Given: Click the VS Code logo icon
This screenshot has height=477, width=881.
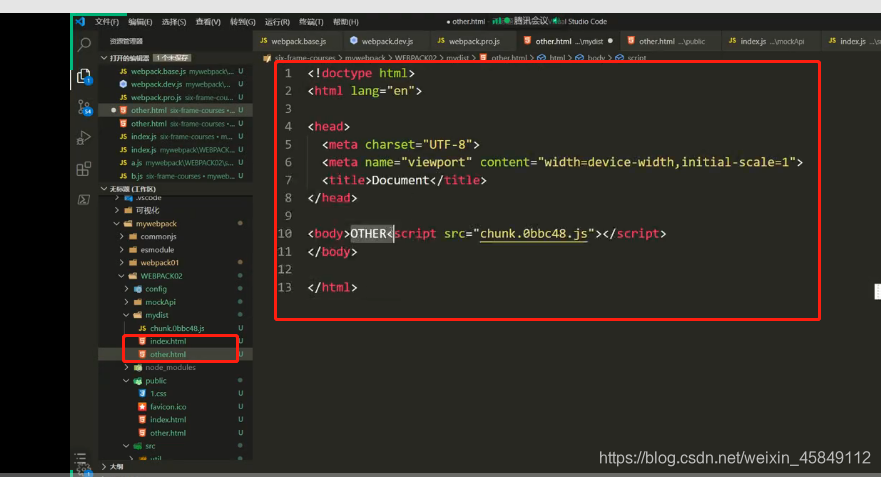Looking at the screenshot, I should click(80, 21).
